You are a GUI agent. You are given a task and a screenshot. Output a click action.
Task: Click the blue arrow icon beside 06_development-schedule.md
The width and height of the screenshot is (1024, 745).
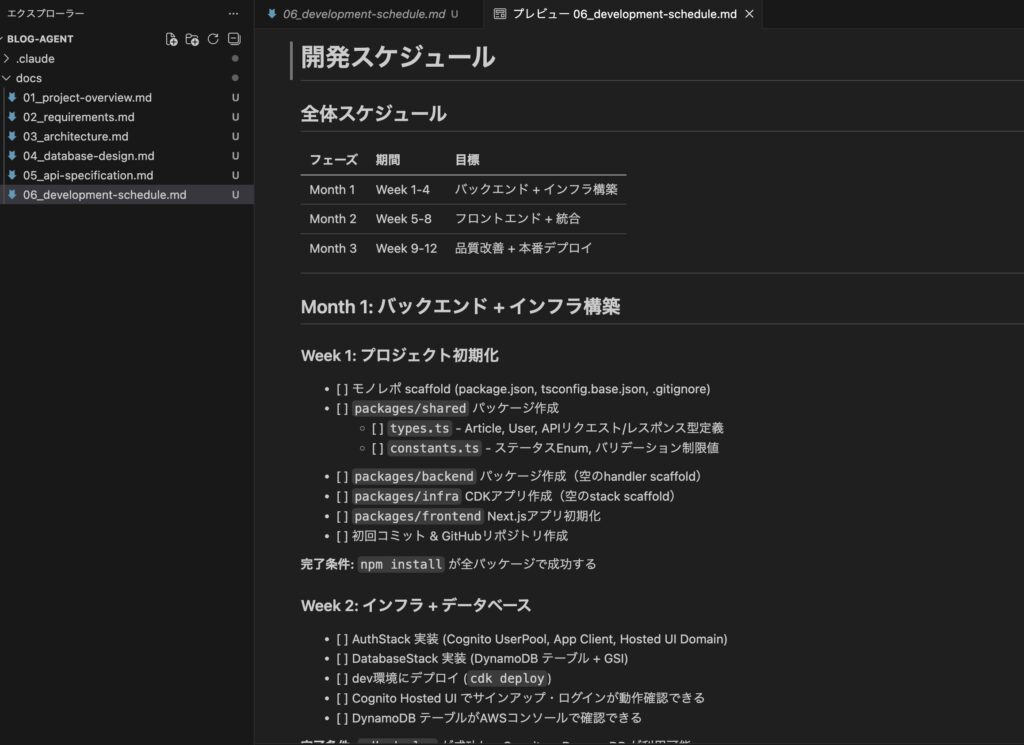12,194
